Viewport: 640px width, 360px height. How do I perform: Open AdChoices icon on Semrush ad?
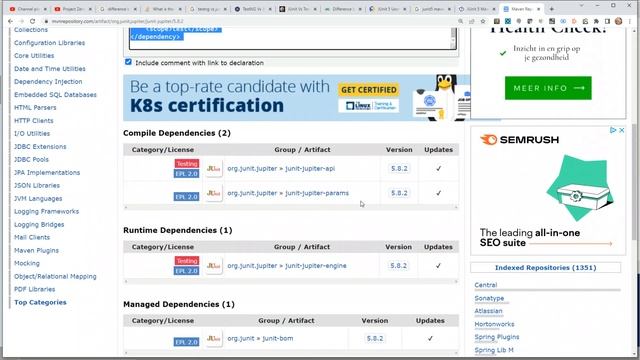click(x=613, y=130)
